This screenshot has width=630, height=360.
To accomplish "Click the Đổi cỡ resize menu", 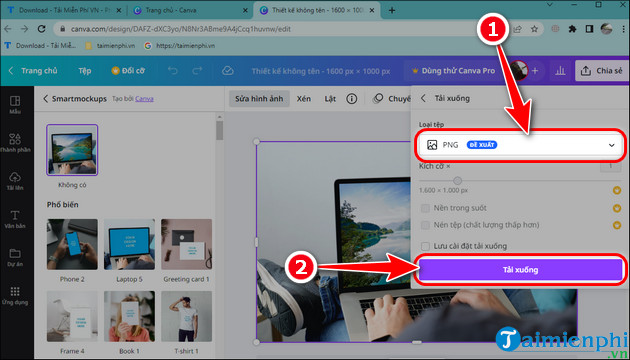I will click(128, 71).
